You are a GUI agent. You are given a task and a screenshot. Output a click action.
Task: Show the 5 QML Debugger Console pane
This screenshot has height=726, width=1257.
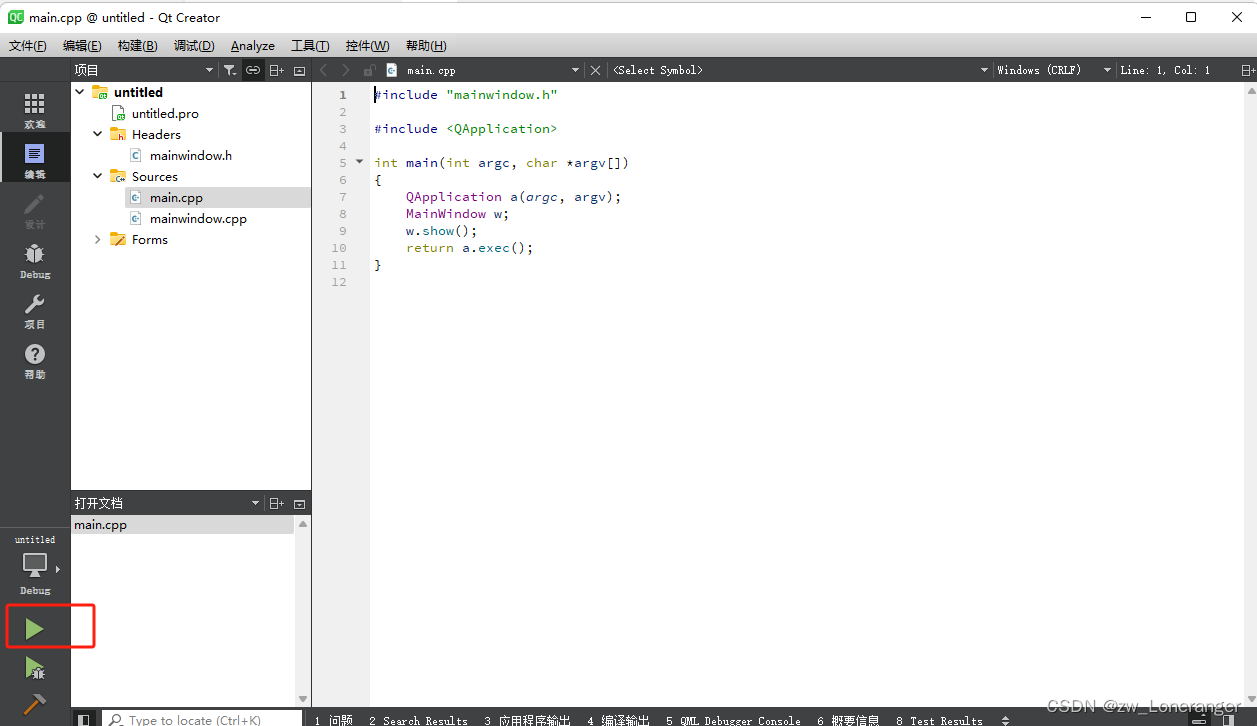tap(733, 720)
